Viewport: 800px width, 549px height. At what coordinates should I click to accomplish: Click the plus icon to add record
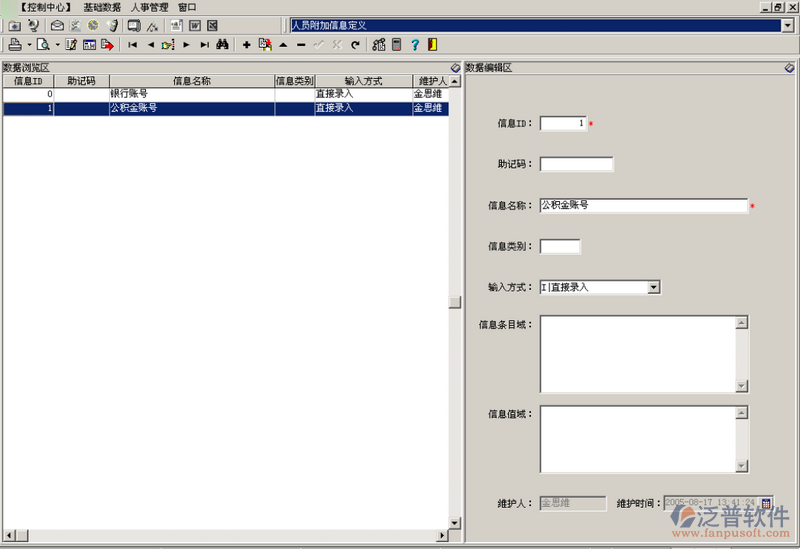click(246, 45)
